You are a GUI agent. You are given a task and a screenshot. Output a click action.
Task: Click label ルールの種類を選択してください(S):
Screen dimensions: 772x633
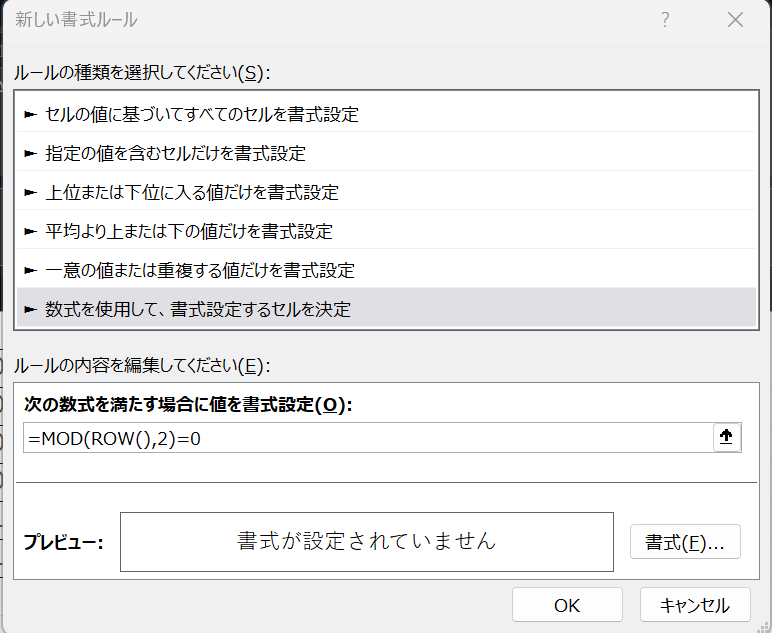[x=142, y=73]
